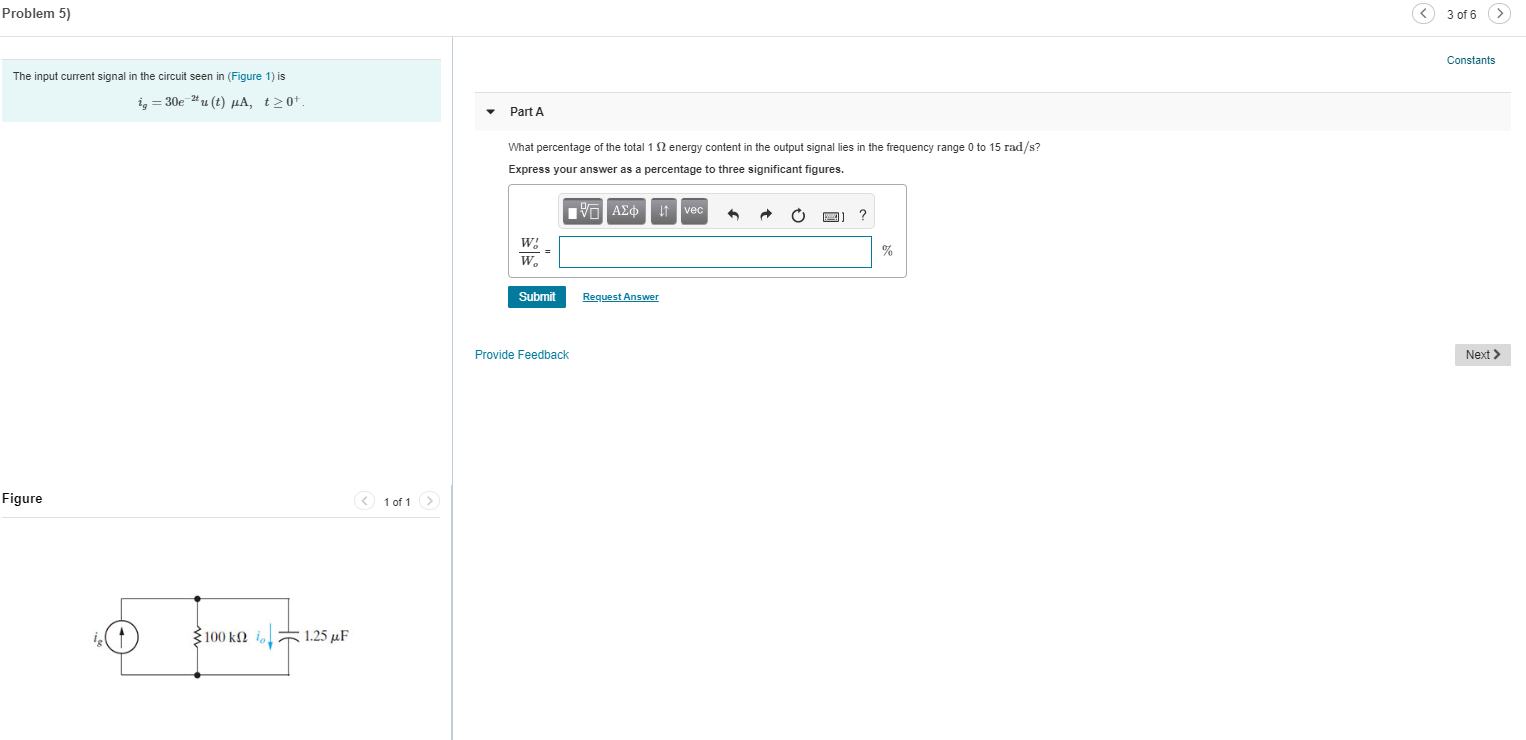Screen dimensions: 1526x740
Task: Insert a vector using the vec icon
Action: 692,211
